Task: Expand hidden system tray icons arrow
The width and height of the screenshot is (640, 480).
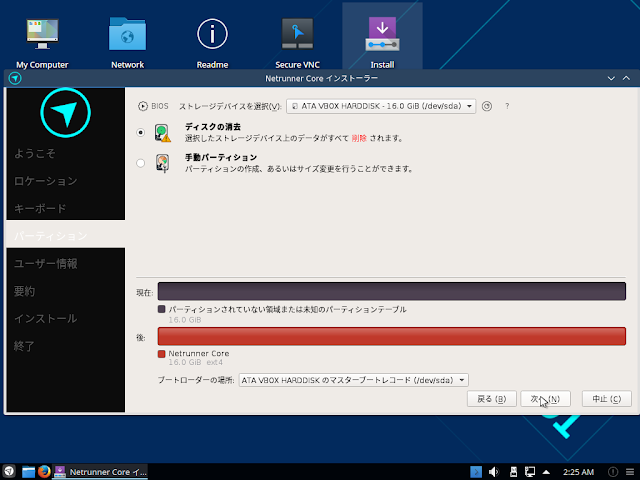Action: point(546,472)
